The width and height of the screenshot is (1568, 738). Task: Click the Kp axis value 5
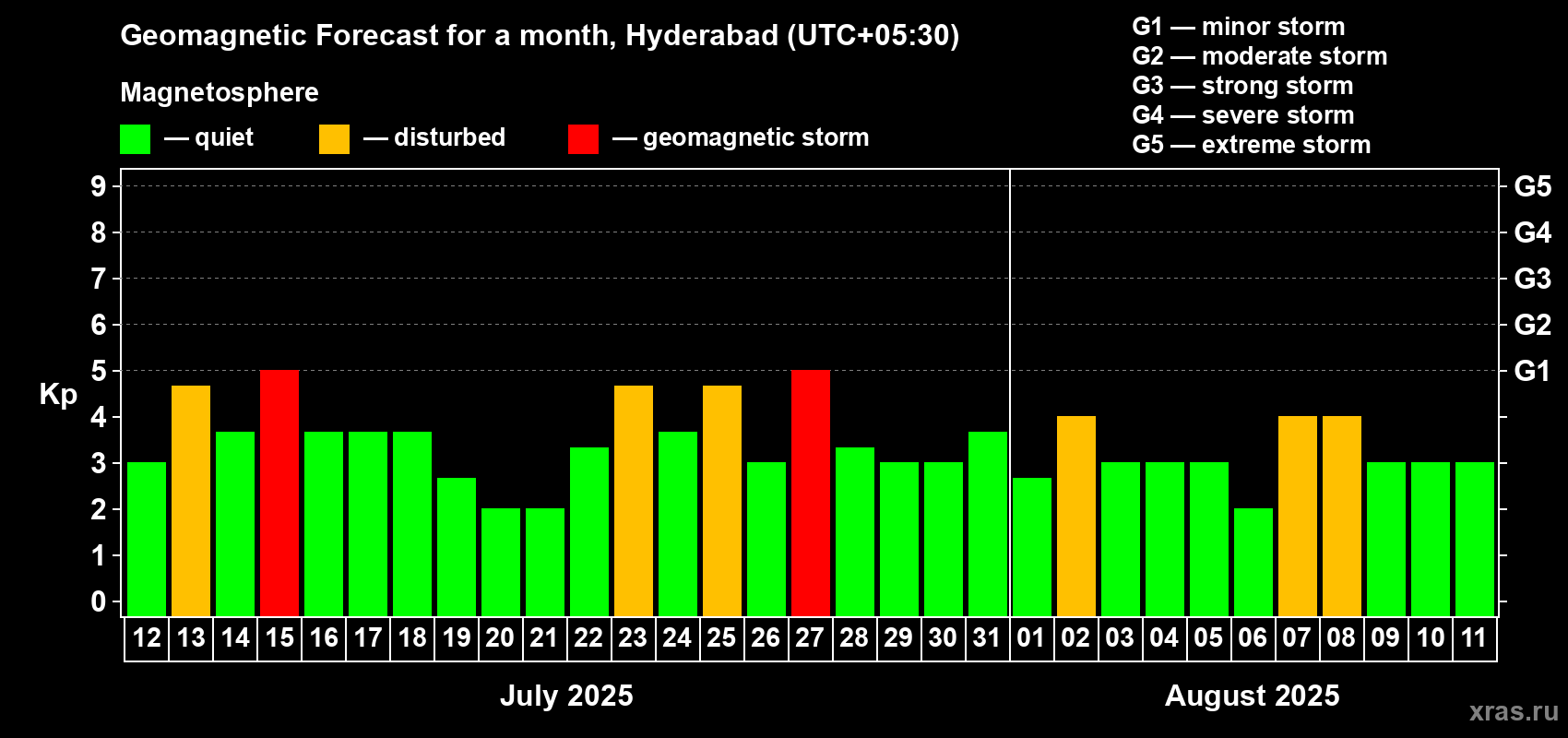pos(99,371)
